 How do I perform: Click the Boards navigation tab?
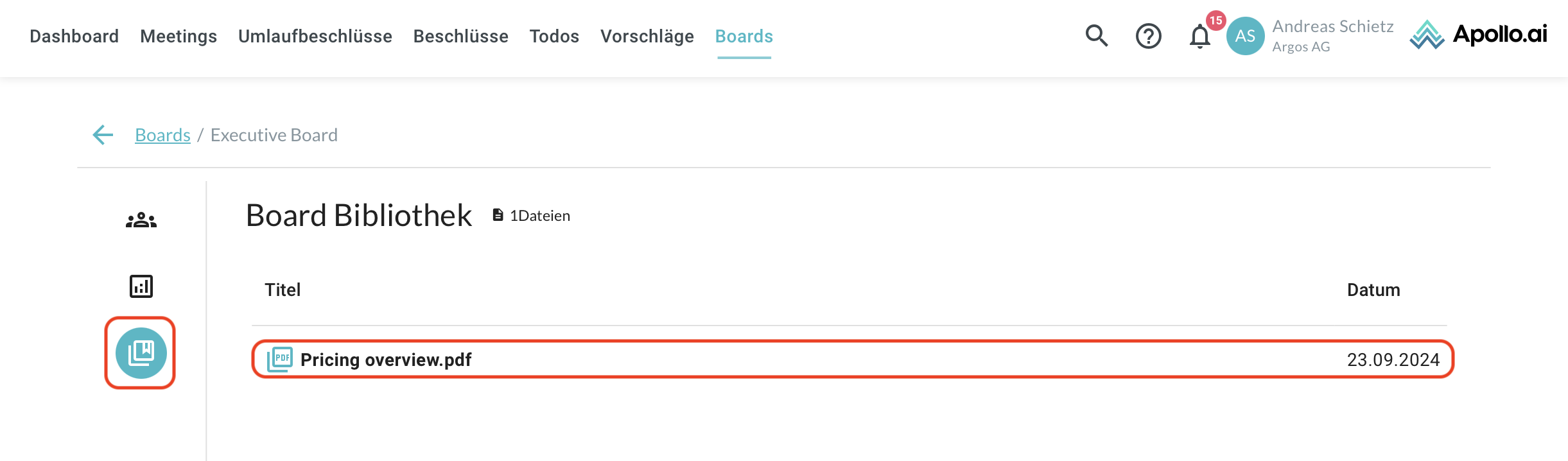tap(744, 37)
